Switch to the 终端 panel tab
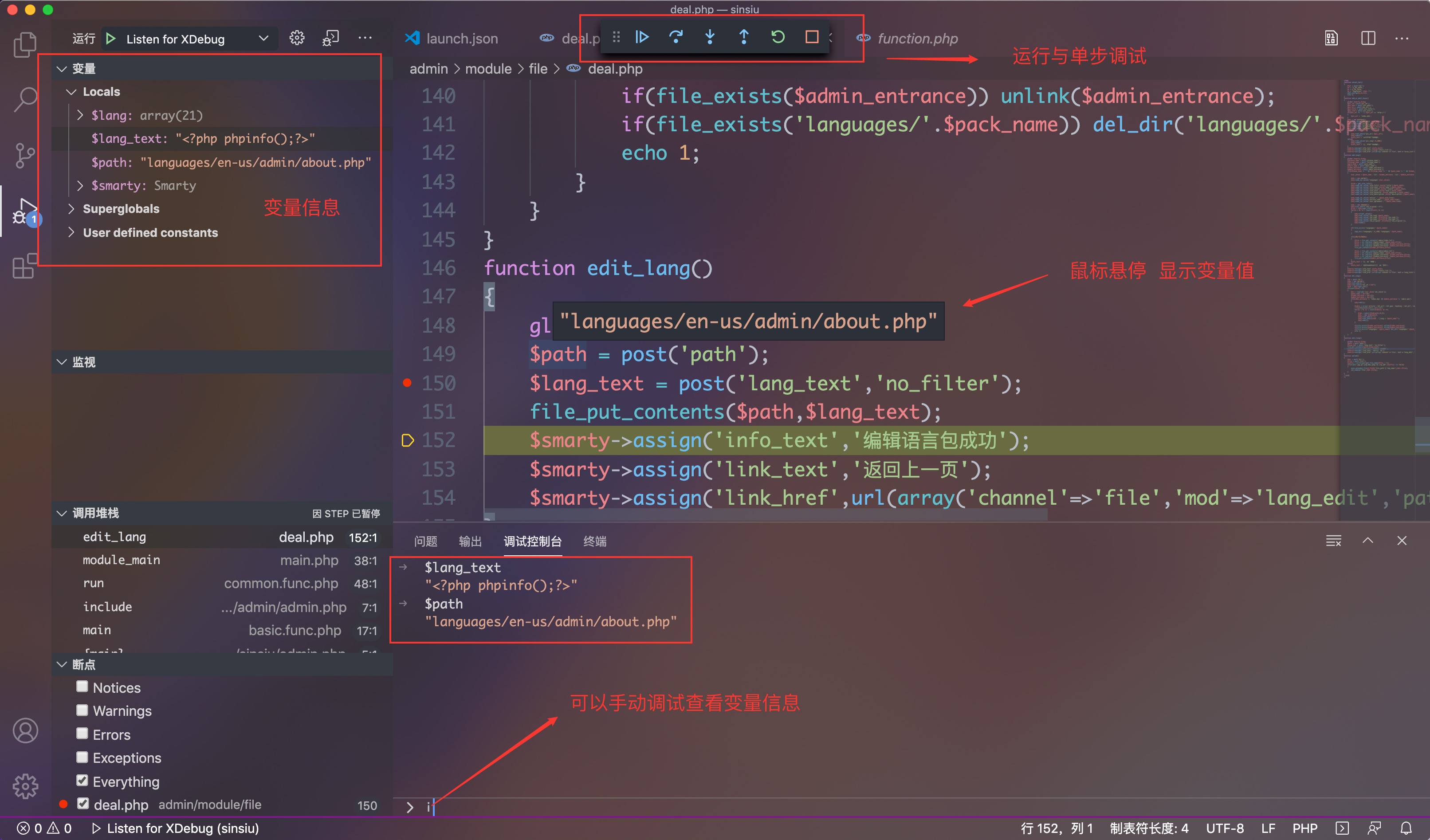Screen dimensions: 1430x840 (x=595, y=542)
